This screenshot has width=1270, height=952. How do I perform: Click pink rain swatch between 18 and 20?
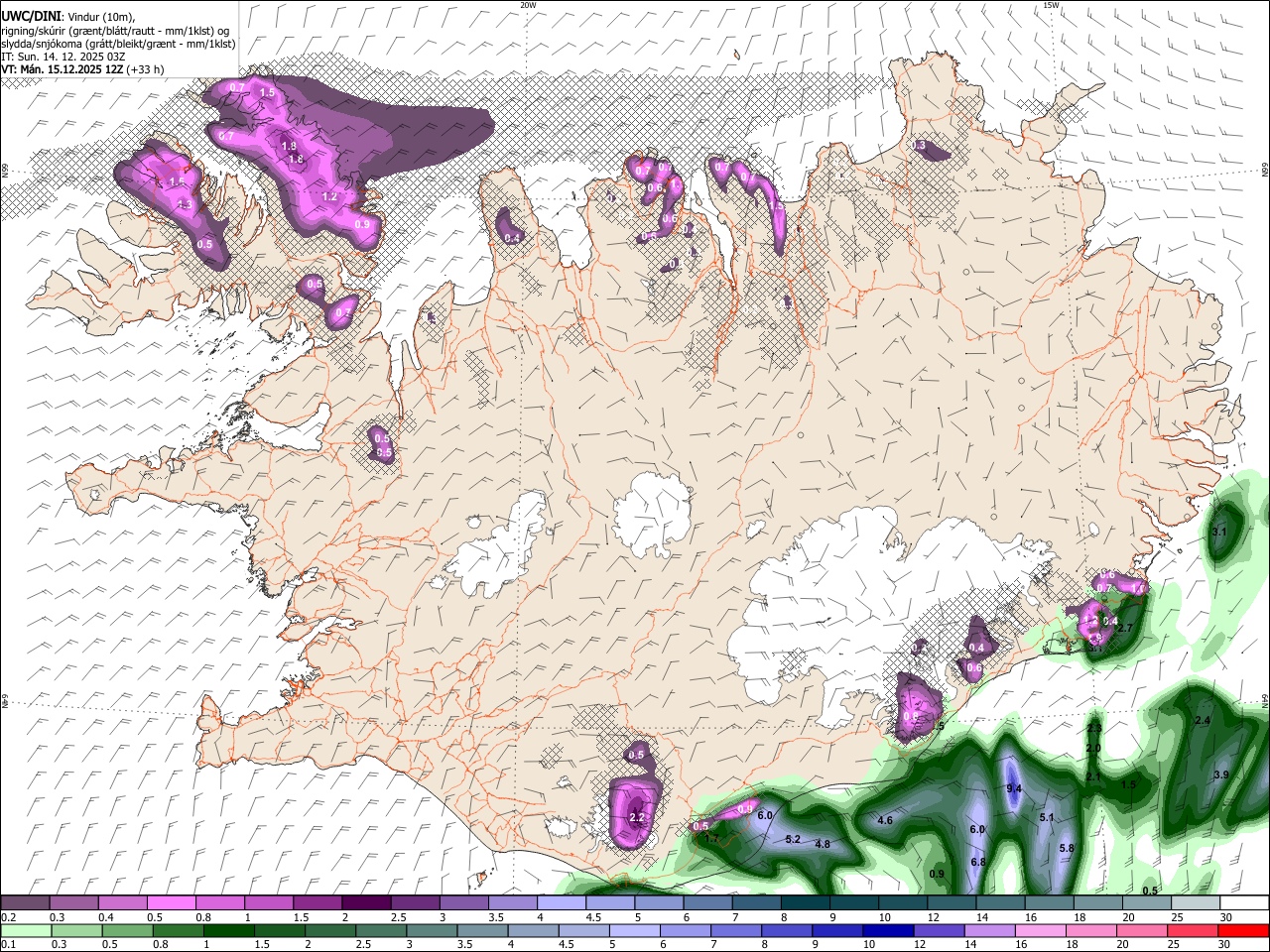coord(1090,930)
